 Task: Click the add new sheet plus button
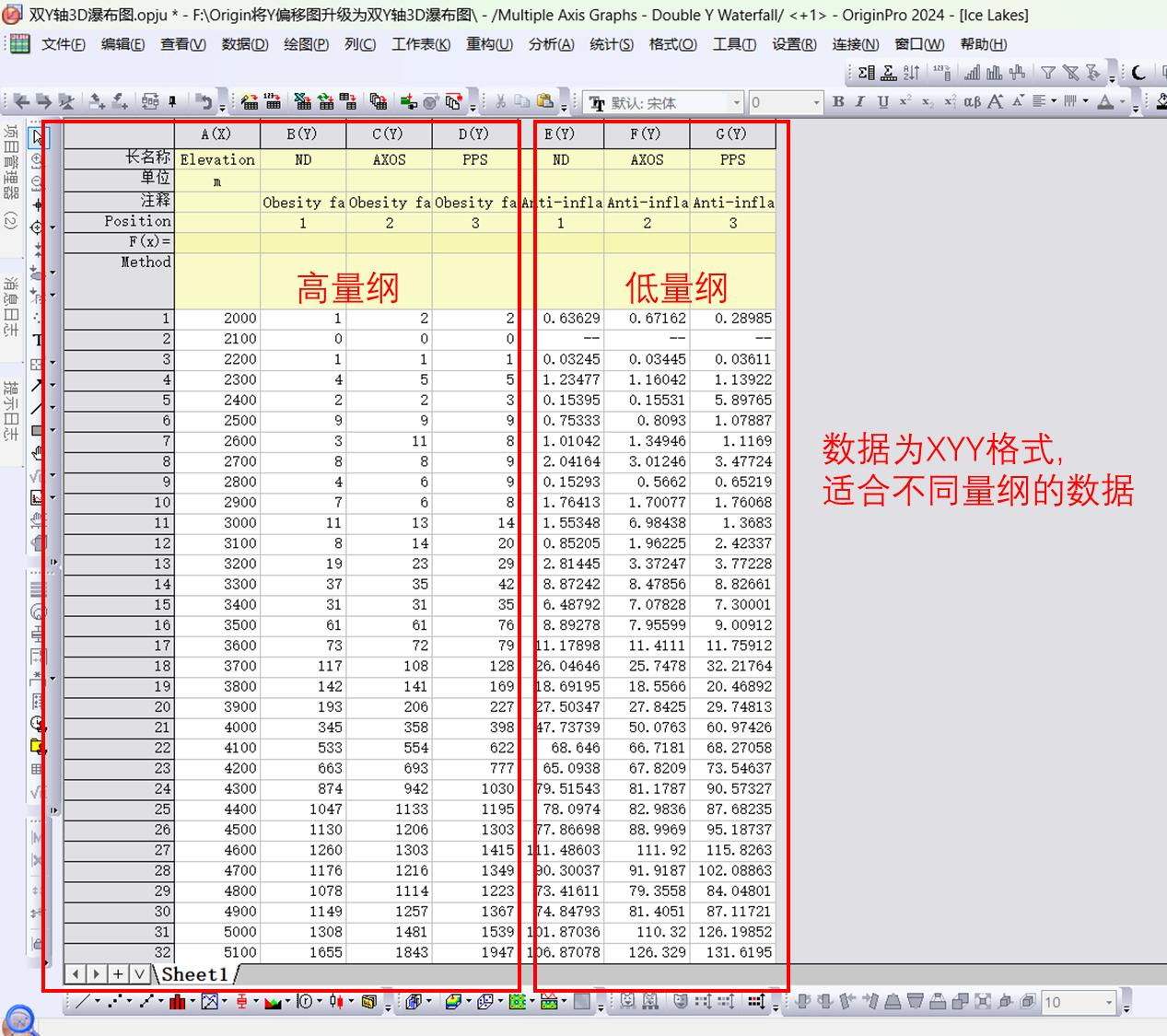[118, 974]
